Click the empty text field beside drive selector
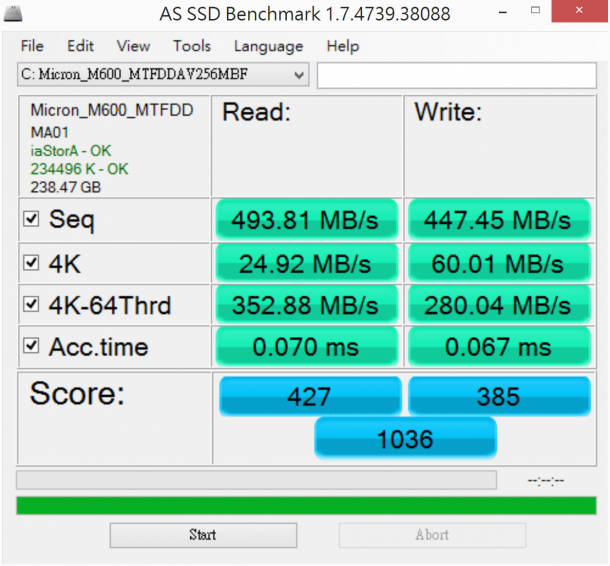Image resolution: width=610 pixels, height=566 pixels. [457, 75]
